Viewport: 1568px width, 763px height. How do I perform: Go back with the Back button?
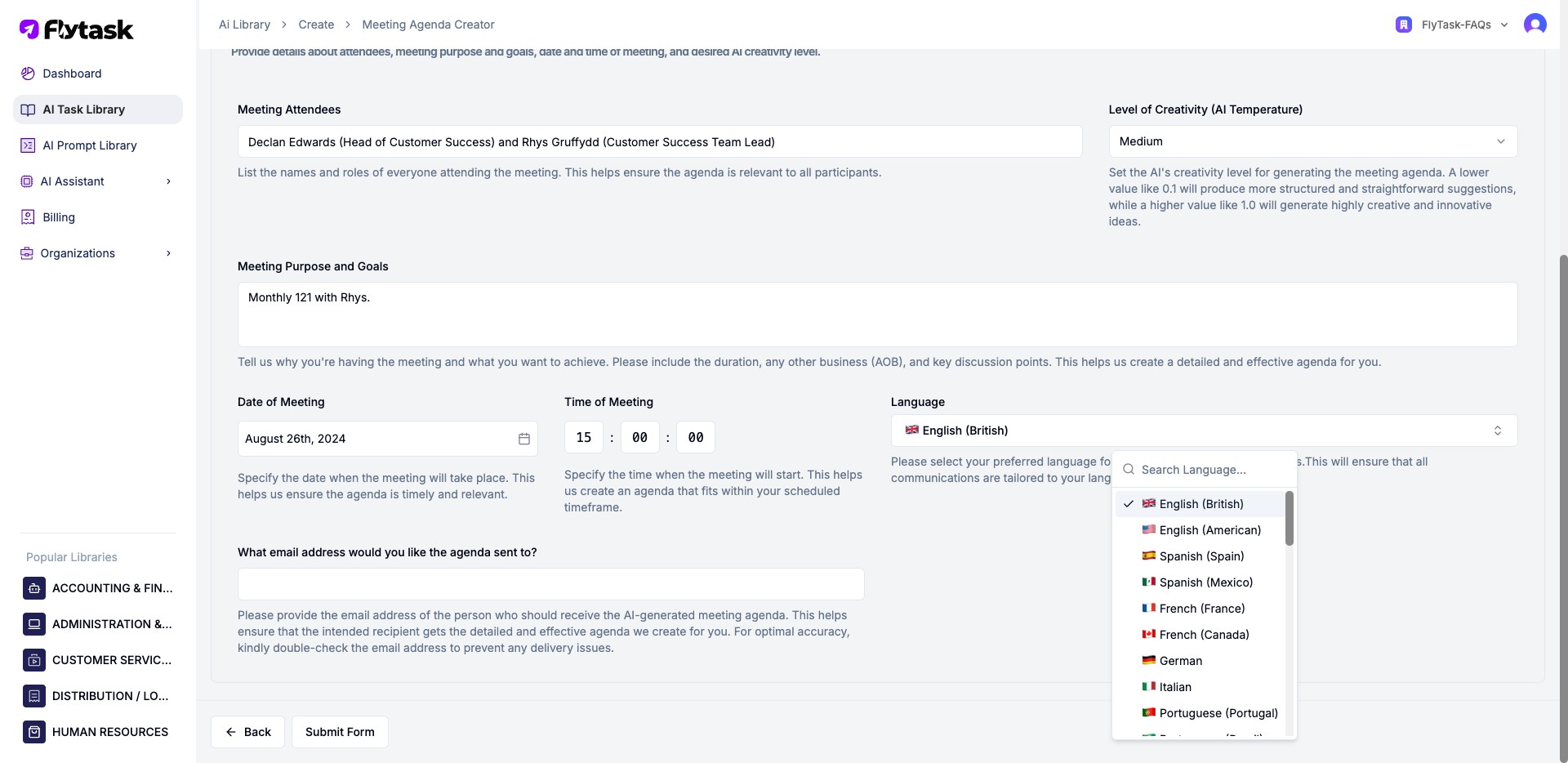tap(247, 732)
